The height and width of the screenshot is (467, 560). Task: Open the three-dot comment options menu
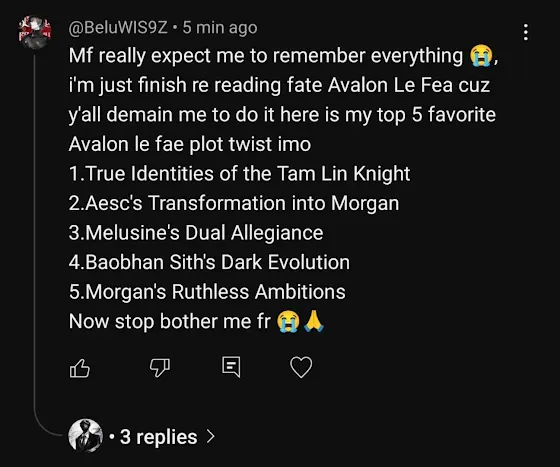point(525,32)
